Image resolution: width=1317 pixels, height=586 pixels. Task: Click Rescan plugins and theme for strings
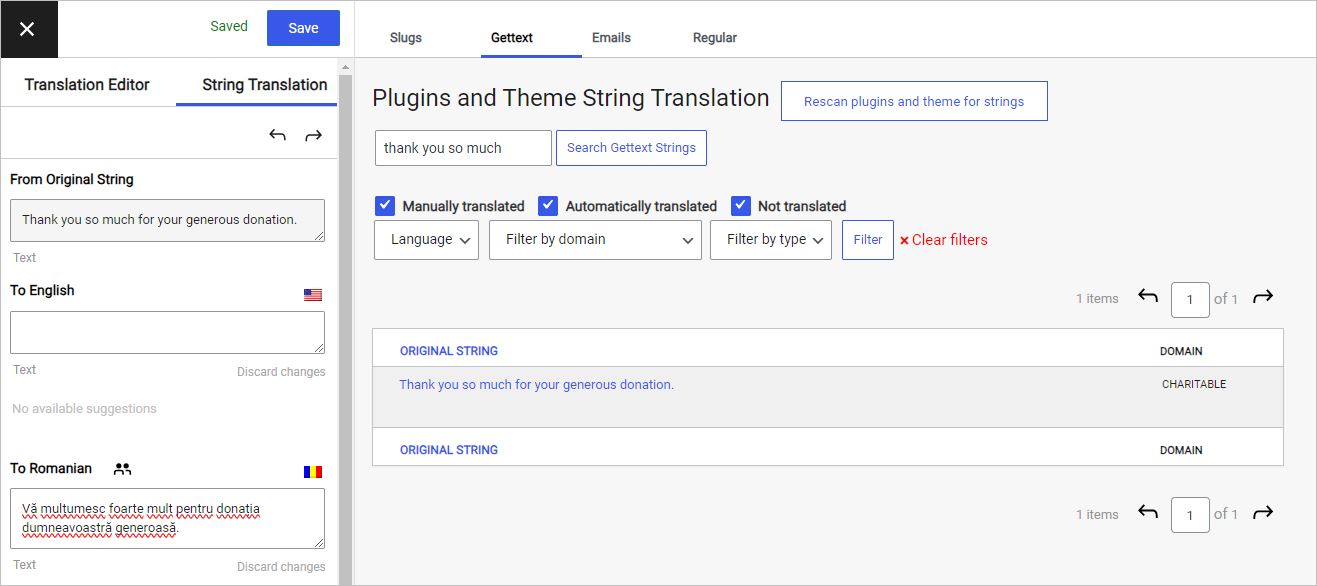[x=913, y=100]
